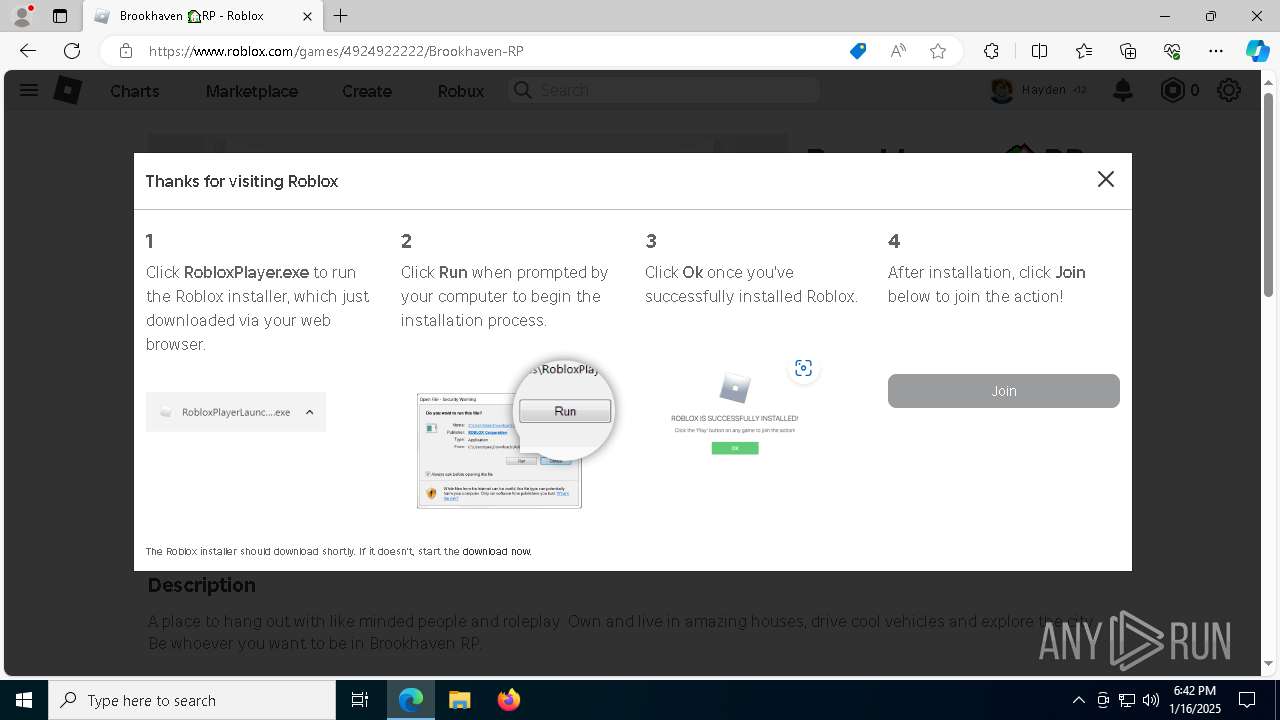
Task: Open File Explorer from the taskbar
Action: 459,700
